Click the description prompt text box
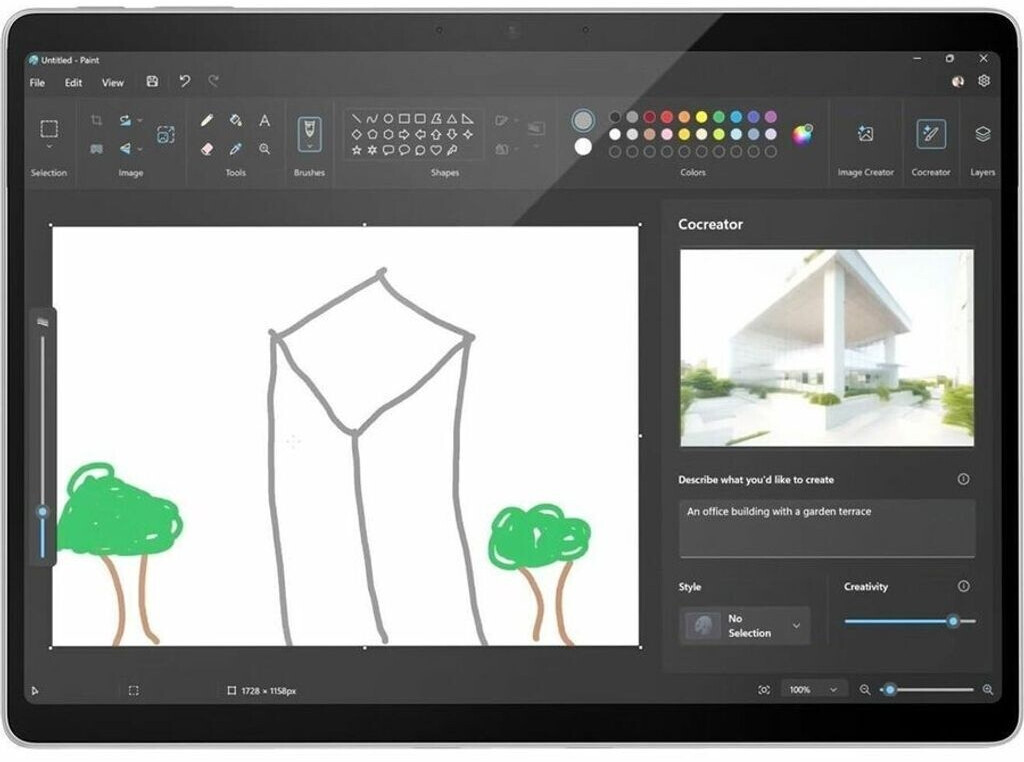1024x762 pixels. 826,528
